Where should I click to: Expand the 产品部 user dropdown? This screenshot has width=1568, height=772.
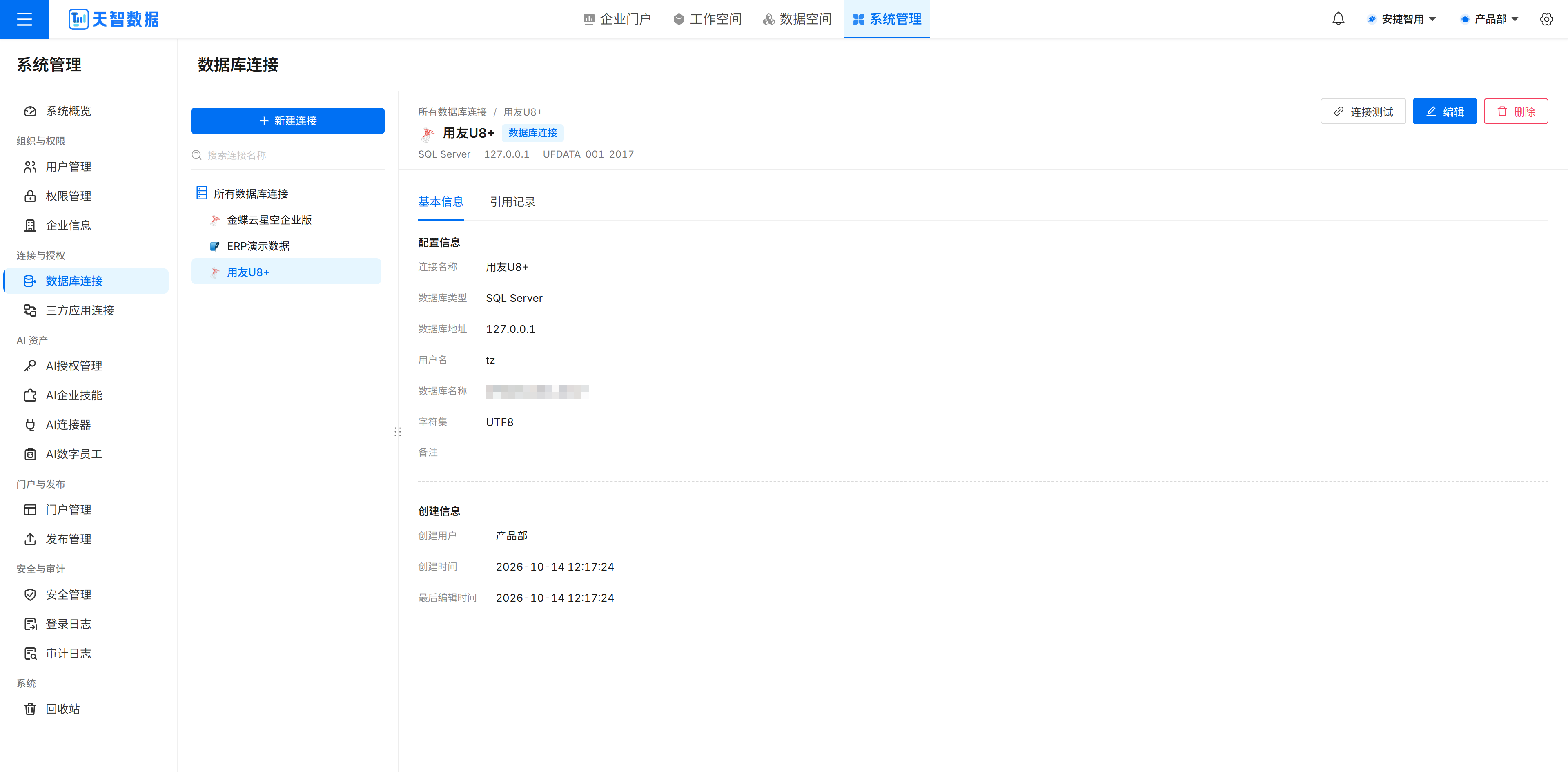click(x=1490, y=20)
